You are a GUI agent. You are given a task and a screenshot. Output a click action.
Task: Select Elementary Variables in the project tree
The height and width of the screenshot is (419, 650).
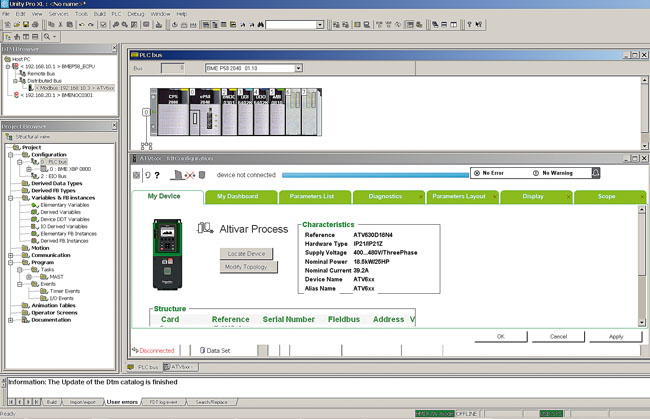click(65, 205)
